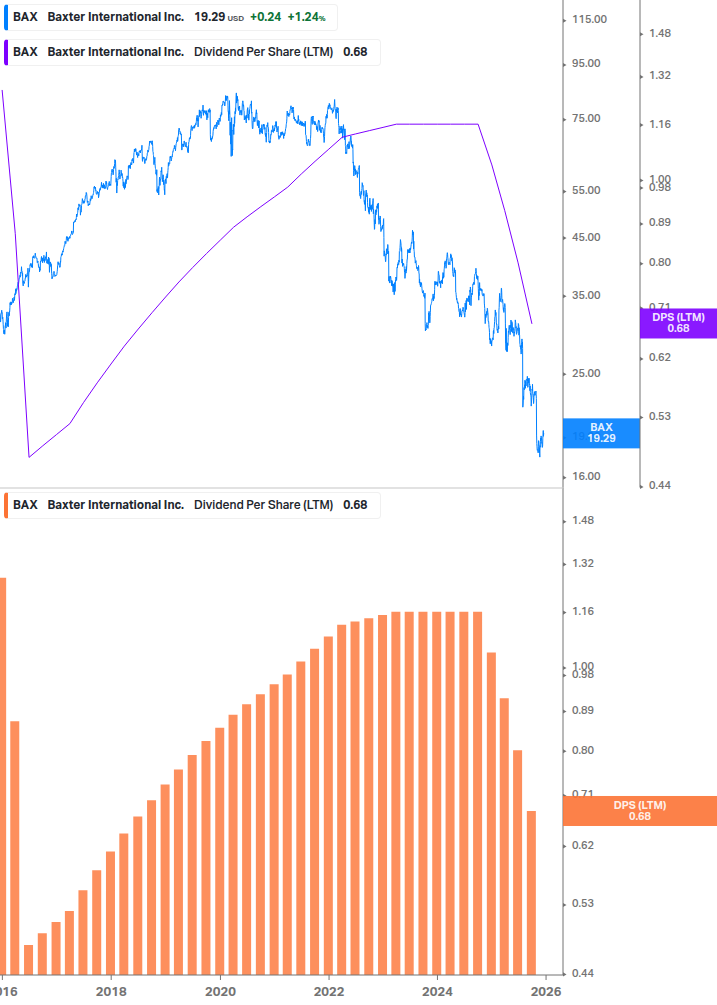Click the 2024 label on time axis
Screen dimensions: 717x1005
tap(437, 992)
